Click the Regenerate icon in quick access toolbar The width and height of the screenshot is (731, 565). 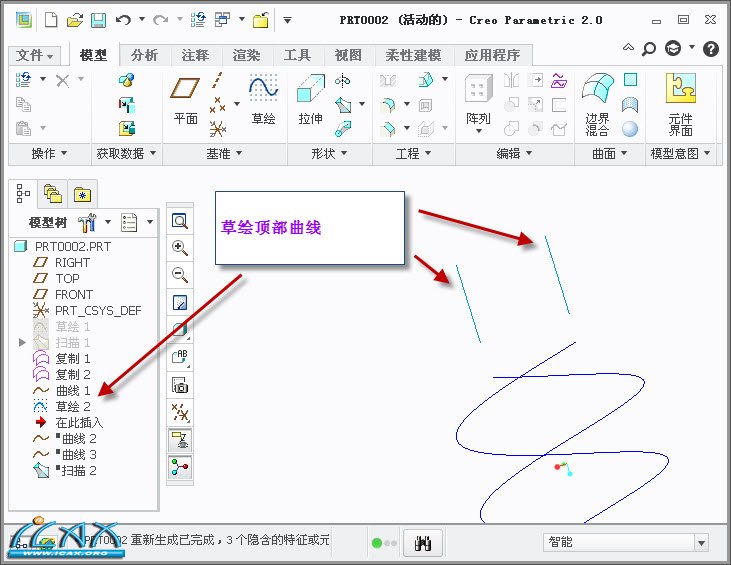point(198,20)
